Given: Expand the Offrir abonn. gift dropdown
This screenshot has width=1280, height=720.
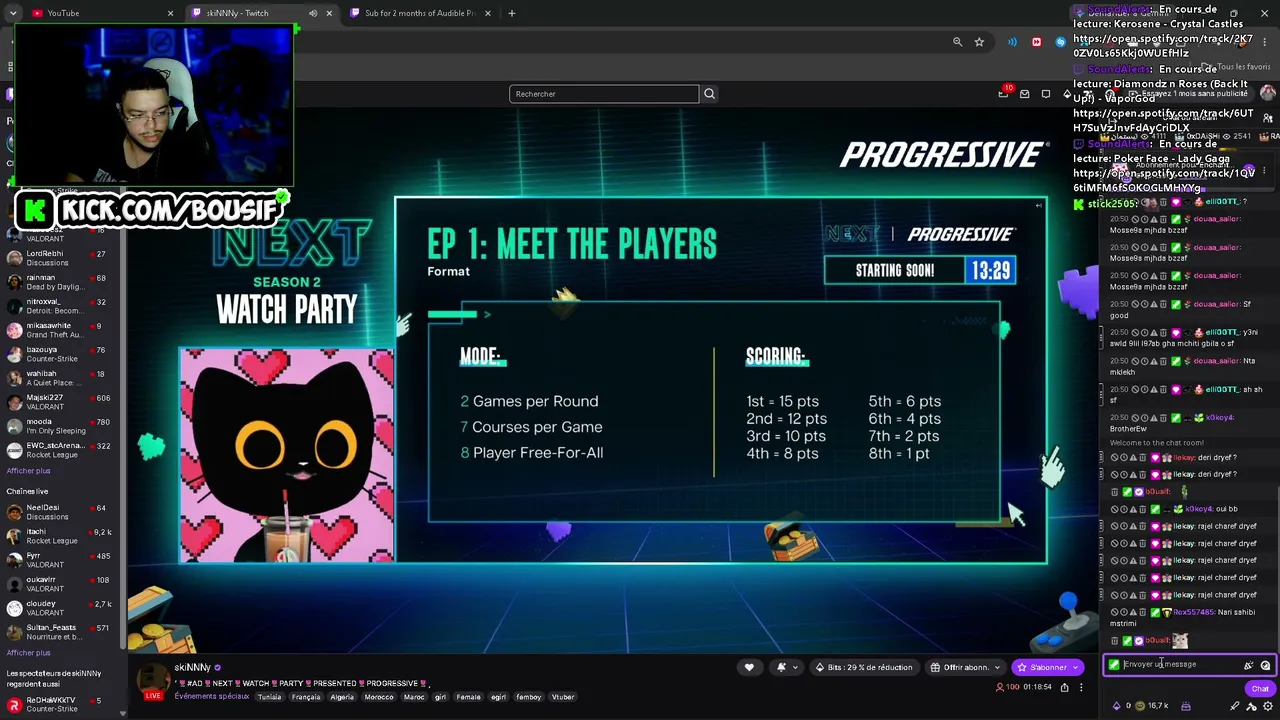Looking at the screenshot, I should point(965,667).
